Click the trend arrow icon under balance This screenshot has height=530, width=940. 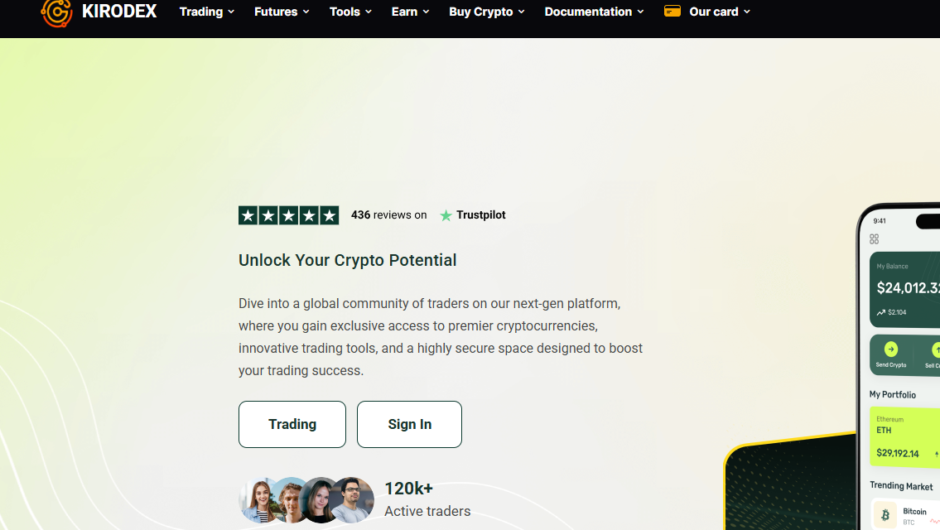(881, 312)
